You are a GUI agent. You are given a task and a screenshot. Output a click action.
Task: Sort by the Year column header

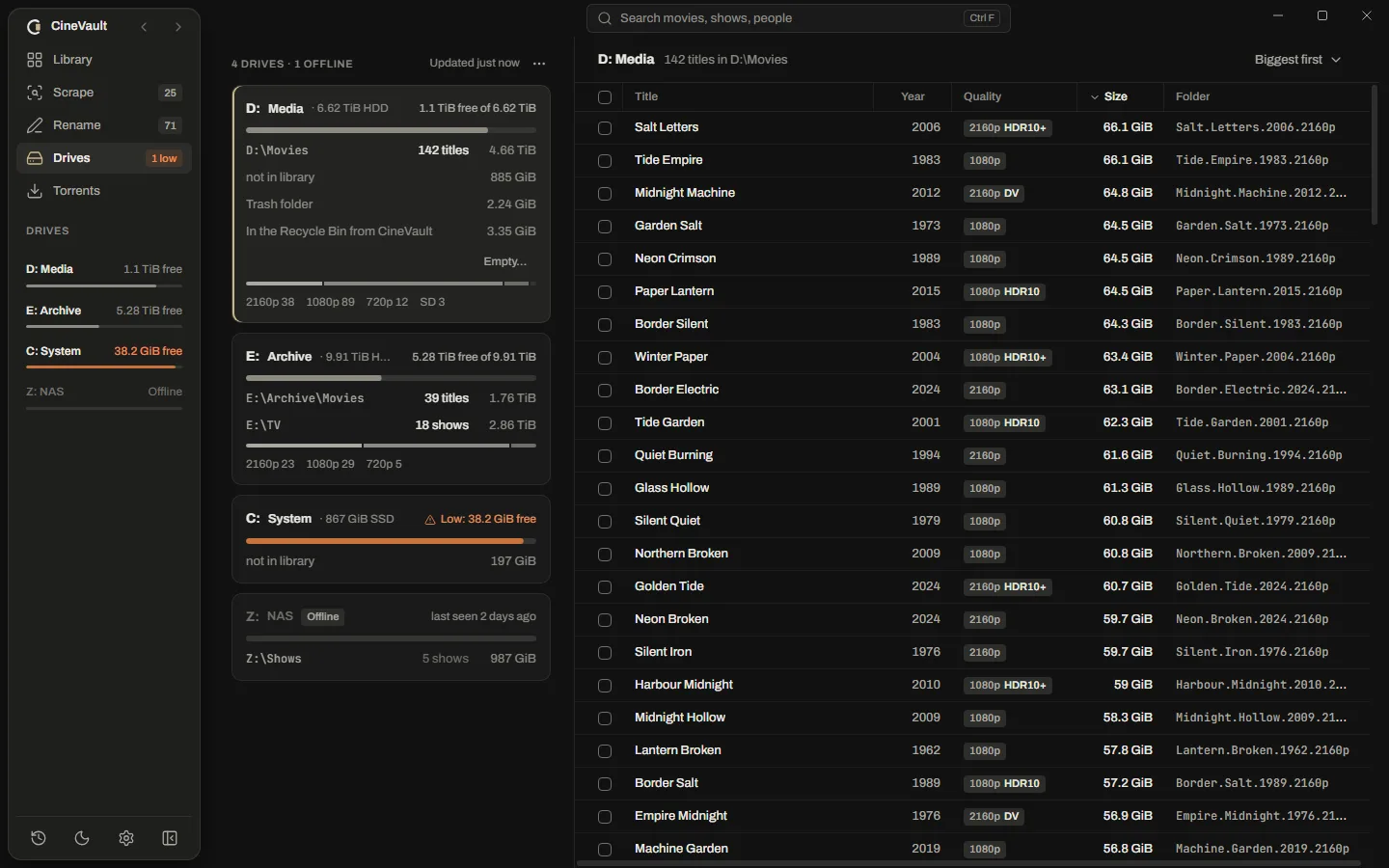(x=912, y=96)
